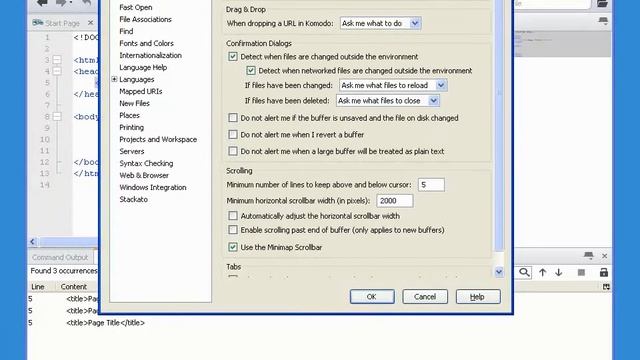The image size is (640, 360).
Task: Open the files have been changed dropdown
Action: pos(393,85)
